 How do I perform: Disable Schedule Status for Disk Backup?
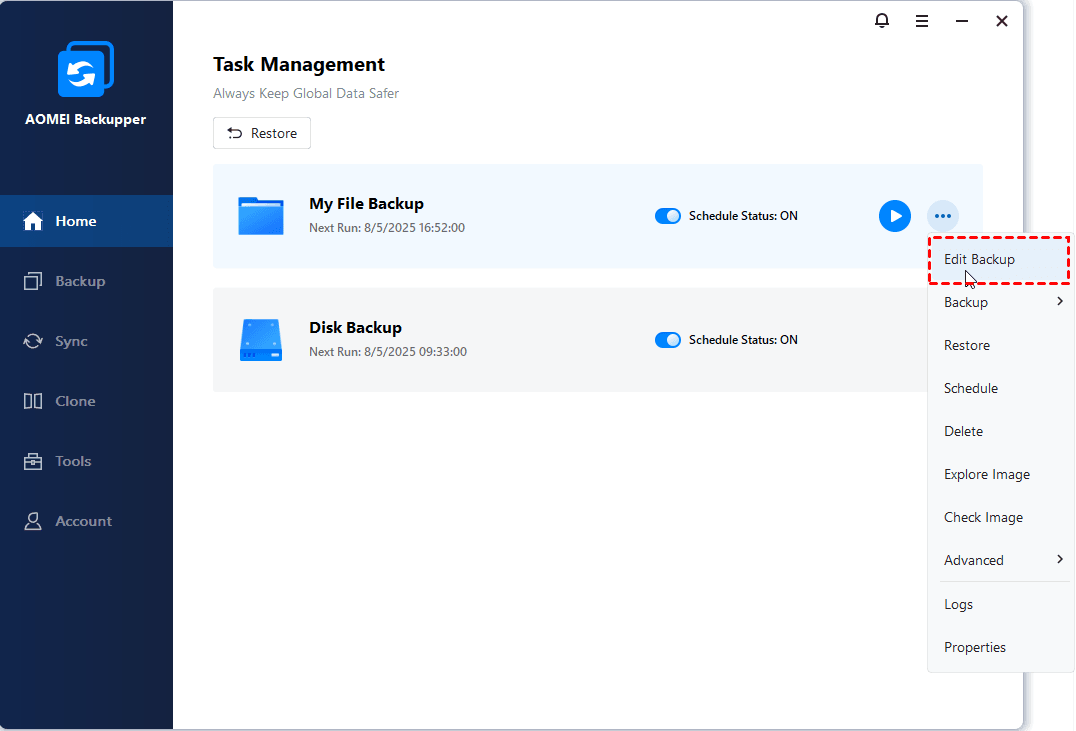[x=668, y=339]
